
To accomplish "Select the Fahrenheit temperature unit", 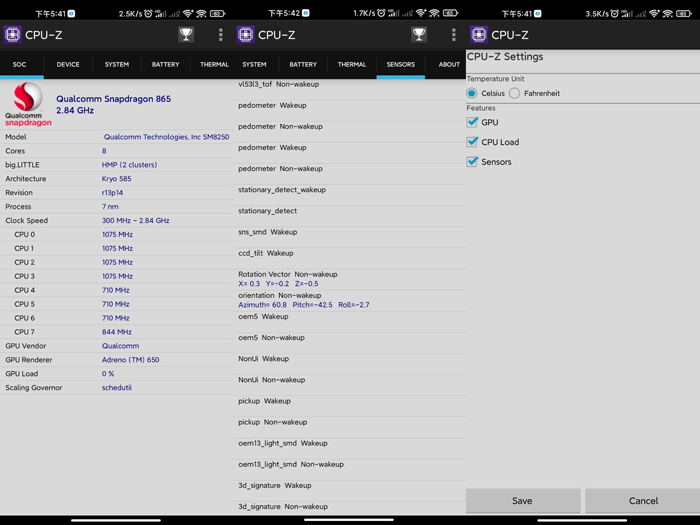I will 515,93.
